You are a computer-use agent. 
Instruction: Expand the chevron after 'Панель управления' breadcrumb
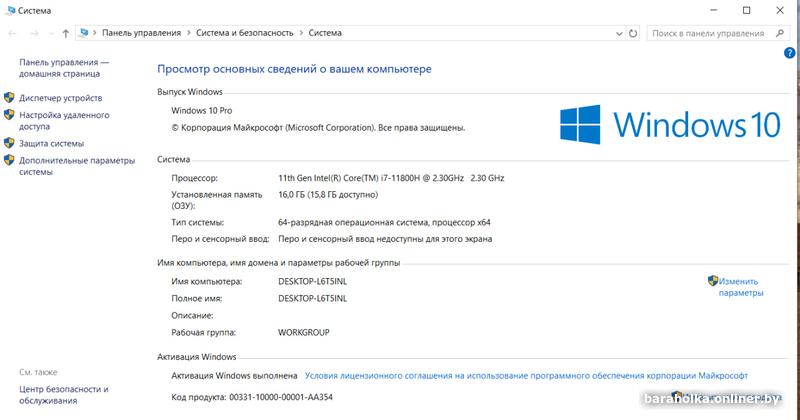coord(189,33)
